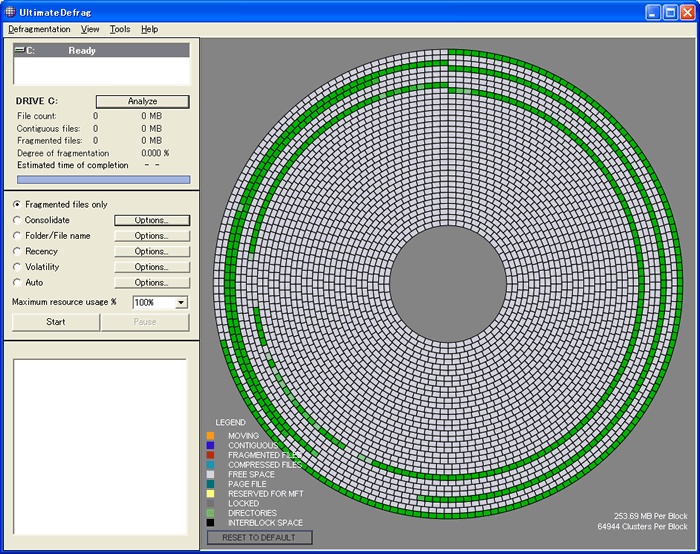Open Options for Consolidate
Screen dimensions: 700x554
pyautogui.click(x=152, y=220)
